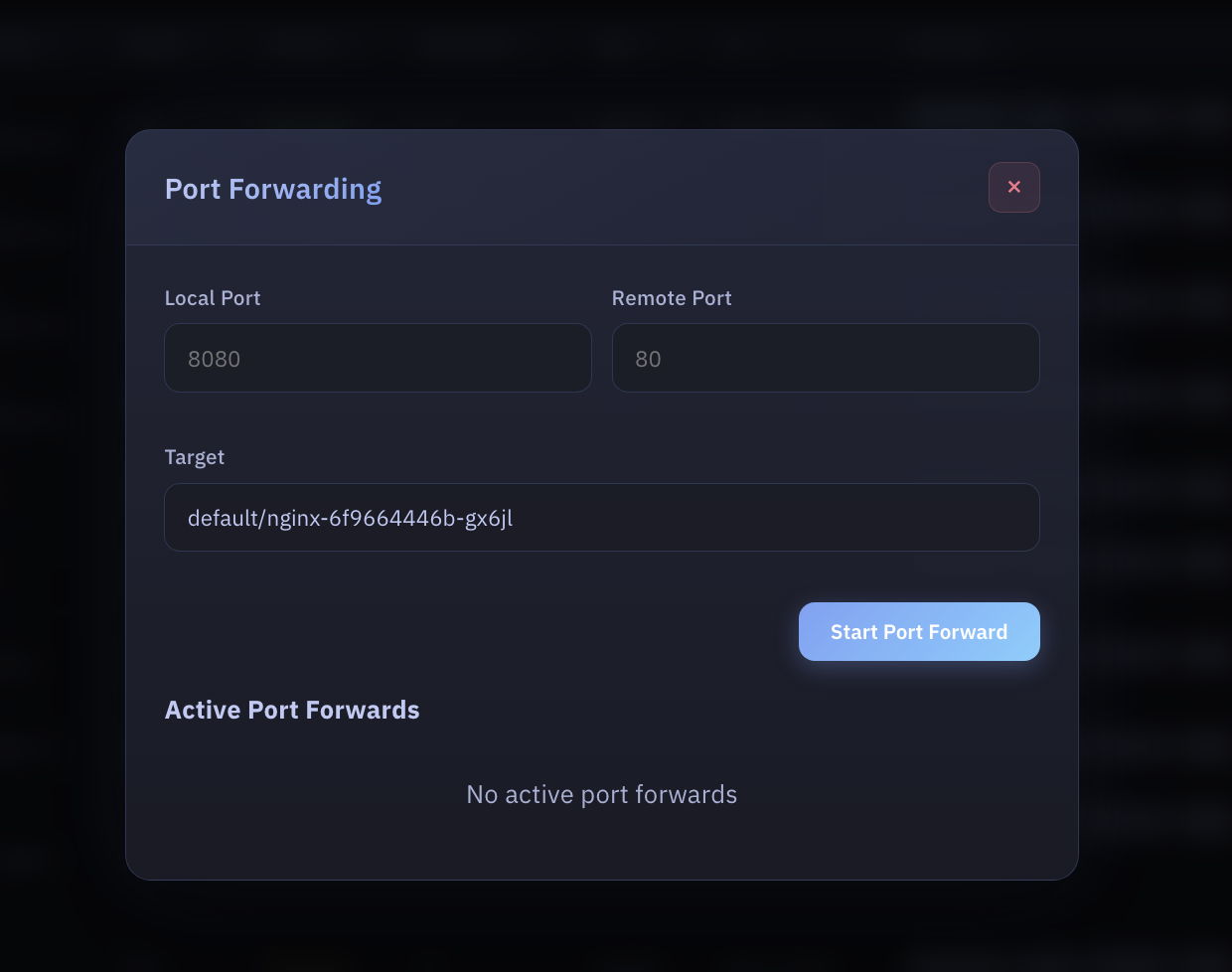Click the Local Port label
The height and width of the screenshot is (972, 1232).
(213, 297)
